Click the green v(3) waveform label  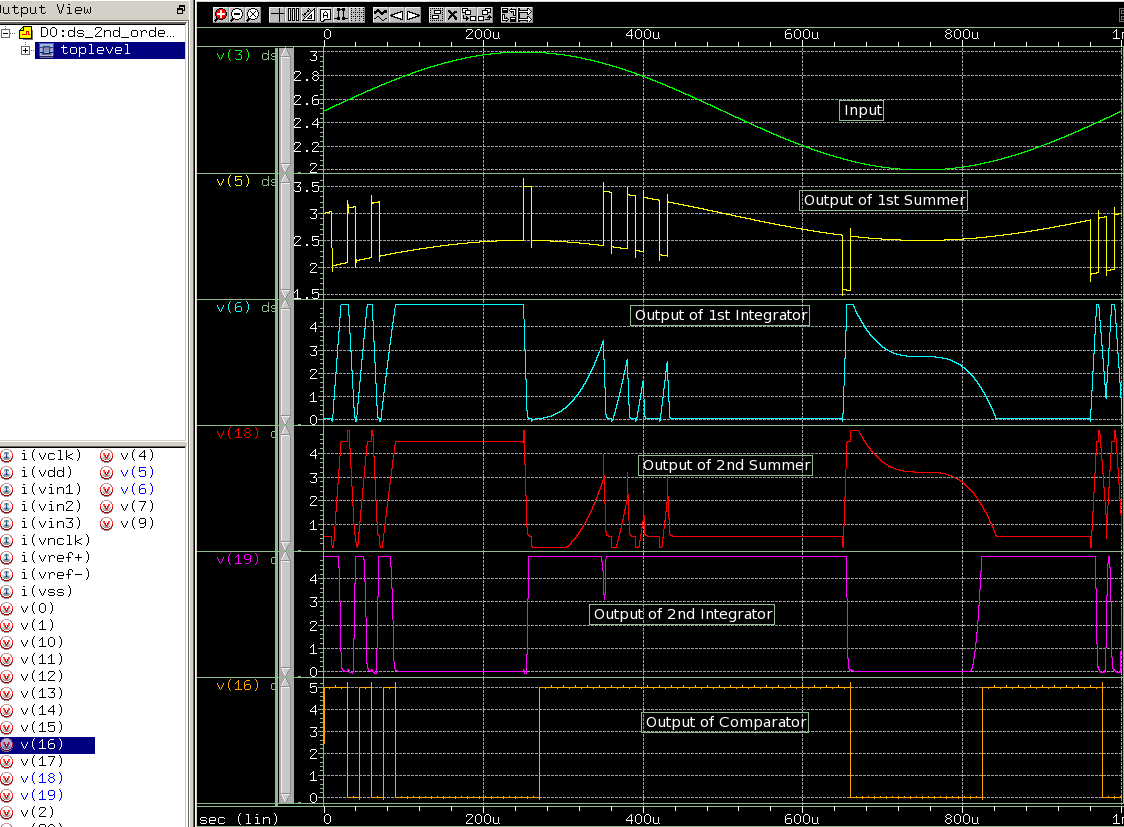point(233,55)
